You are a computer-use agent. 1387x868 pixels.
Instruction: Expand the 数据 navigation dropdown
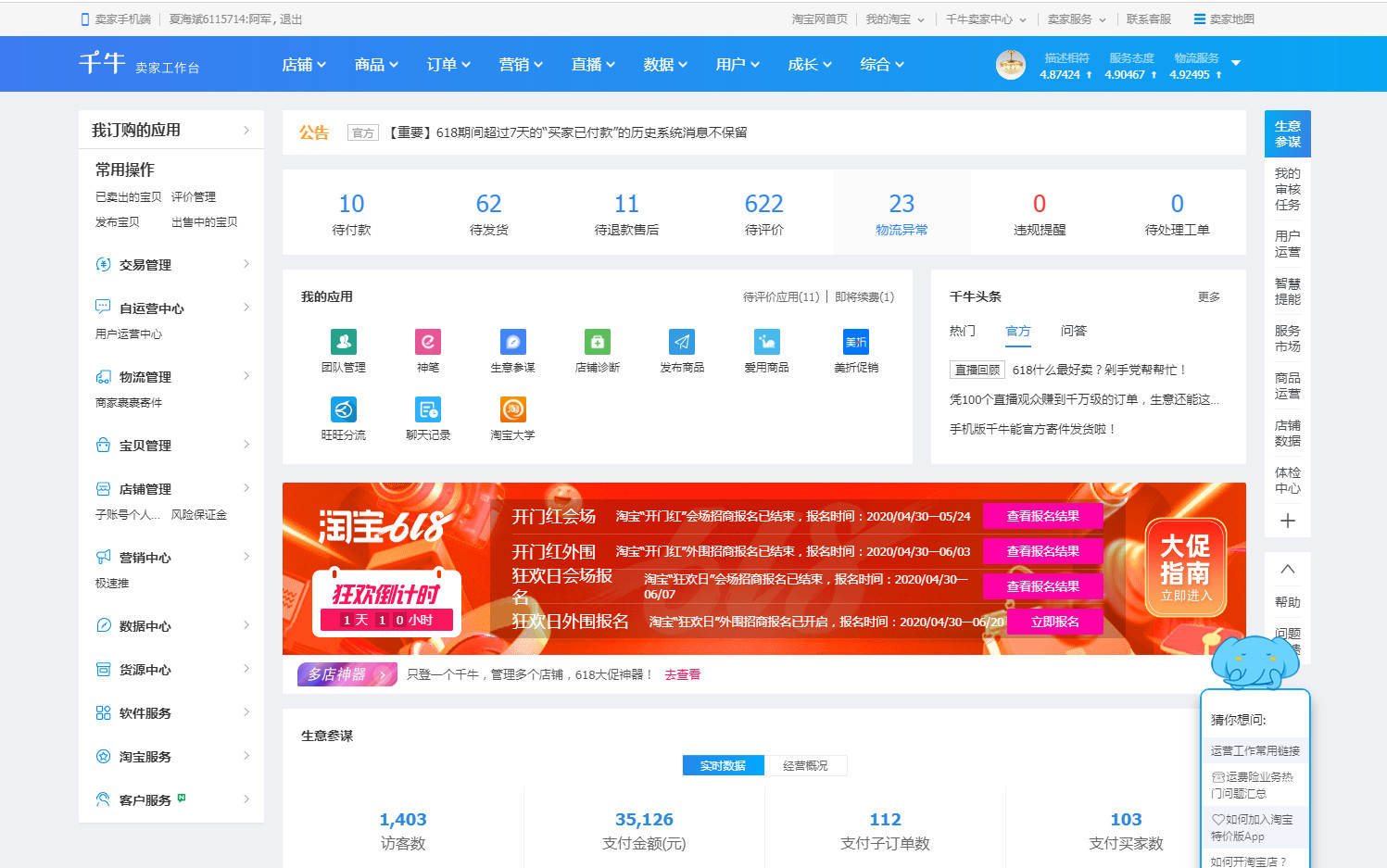click(665, 64)
